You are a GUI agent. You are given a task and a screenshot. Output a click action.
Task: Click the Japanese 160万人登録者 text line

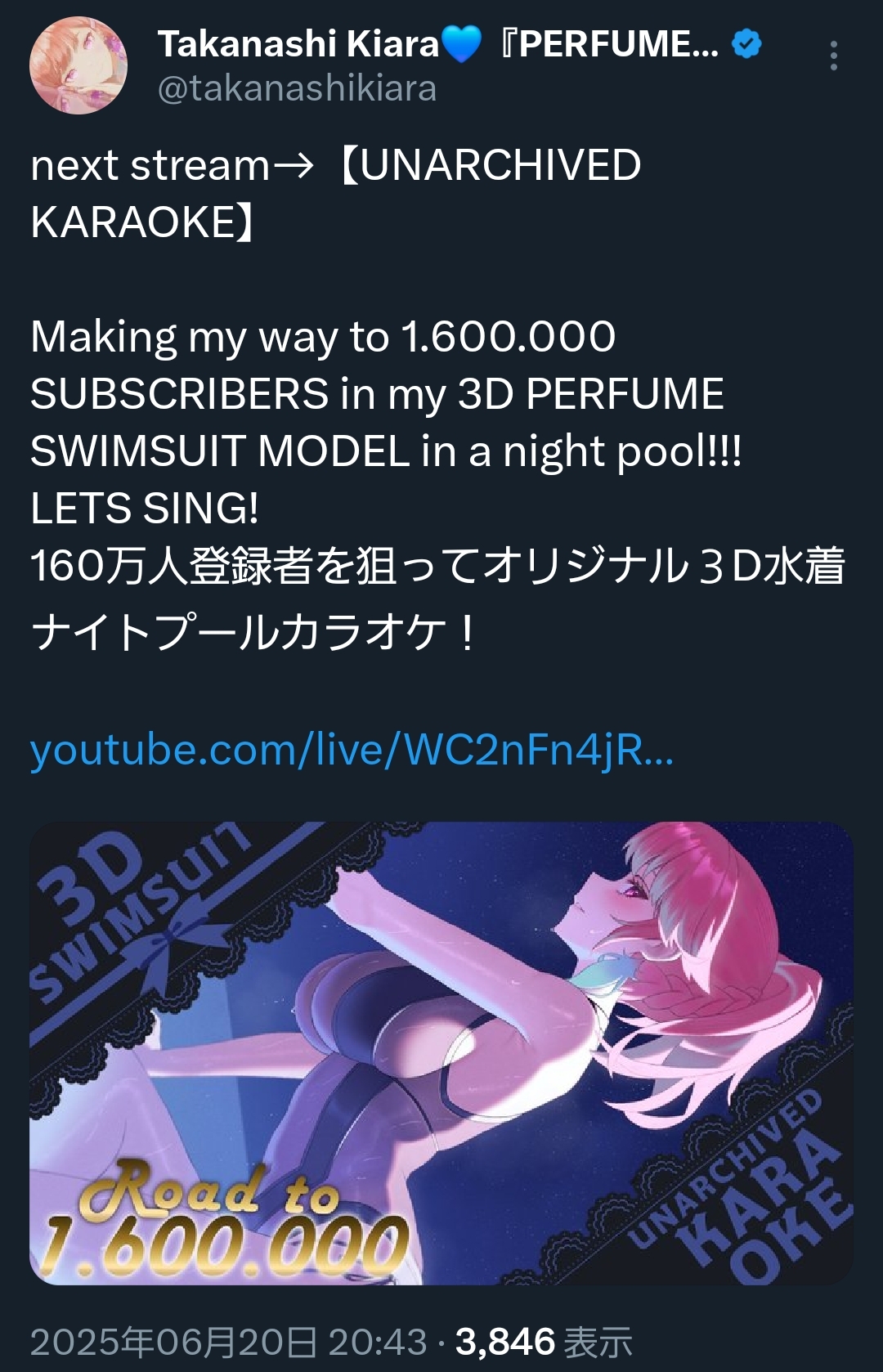pos(437,566)
